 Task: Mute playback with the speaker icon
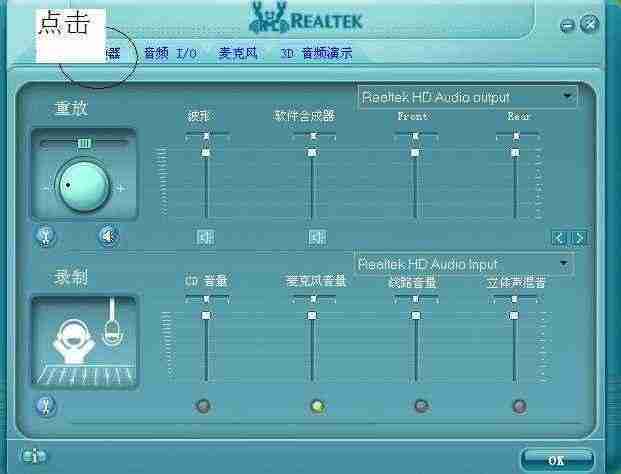tap(109, 236)
